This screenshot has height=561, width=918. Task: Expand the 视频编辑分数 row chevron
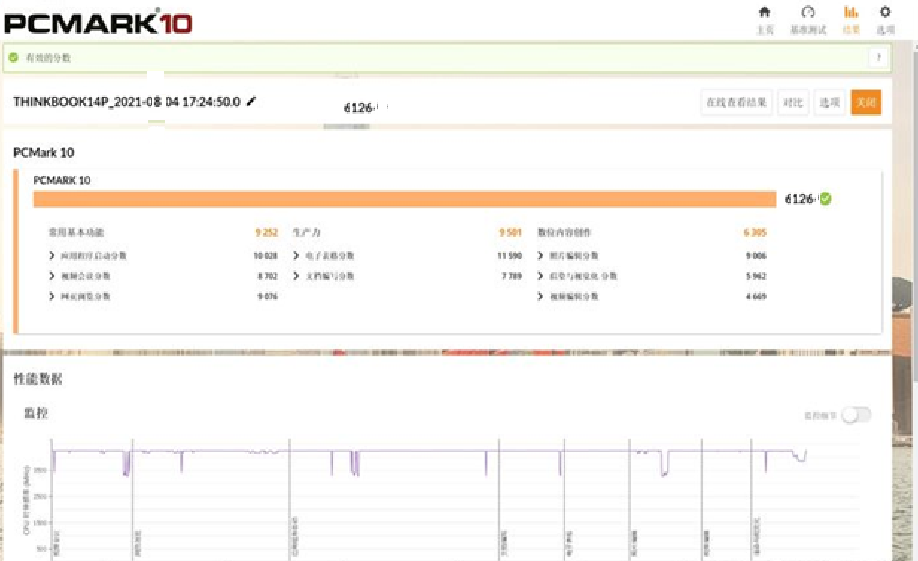tap(540, 296)
